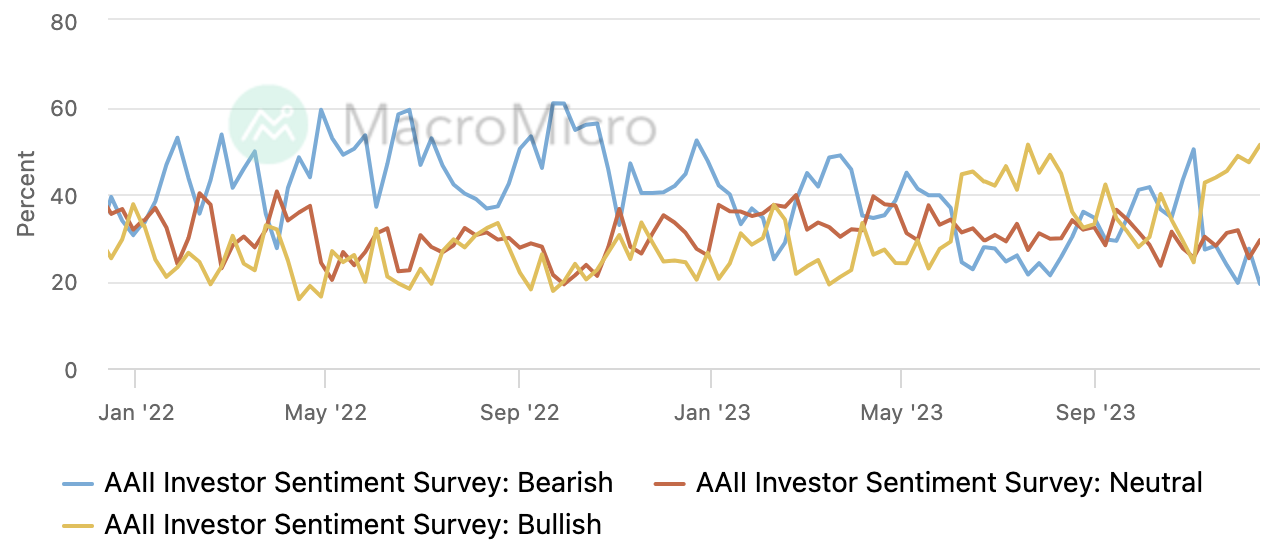The width and height of the screenshot is (1278, 552).
Task: Click the 0 y-axis tick label
Action: click(x=71, y=369)
